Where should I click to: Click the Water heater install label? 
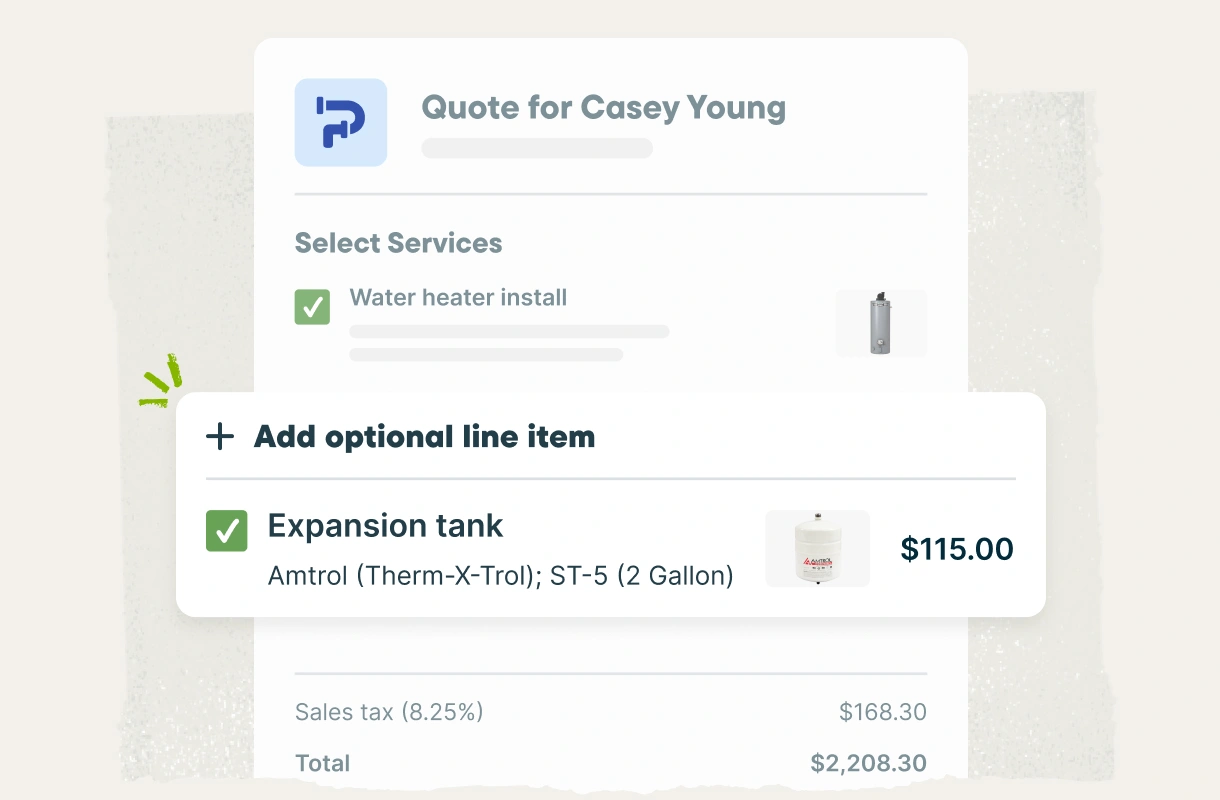pos(458,297)
